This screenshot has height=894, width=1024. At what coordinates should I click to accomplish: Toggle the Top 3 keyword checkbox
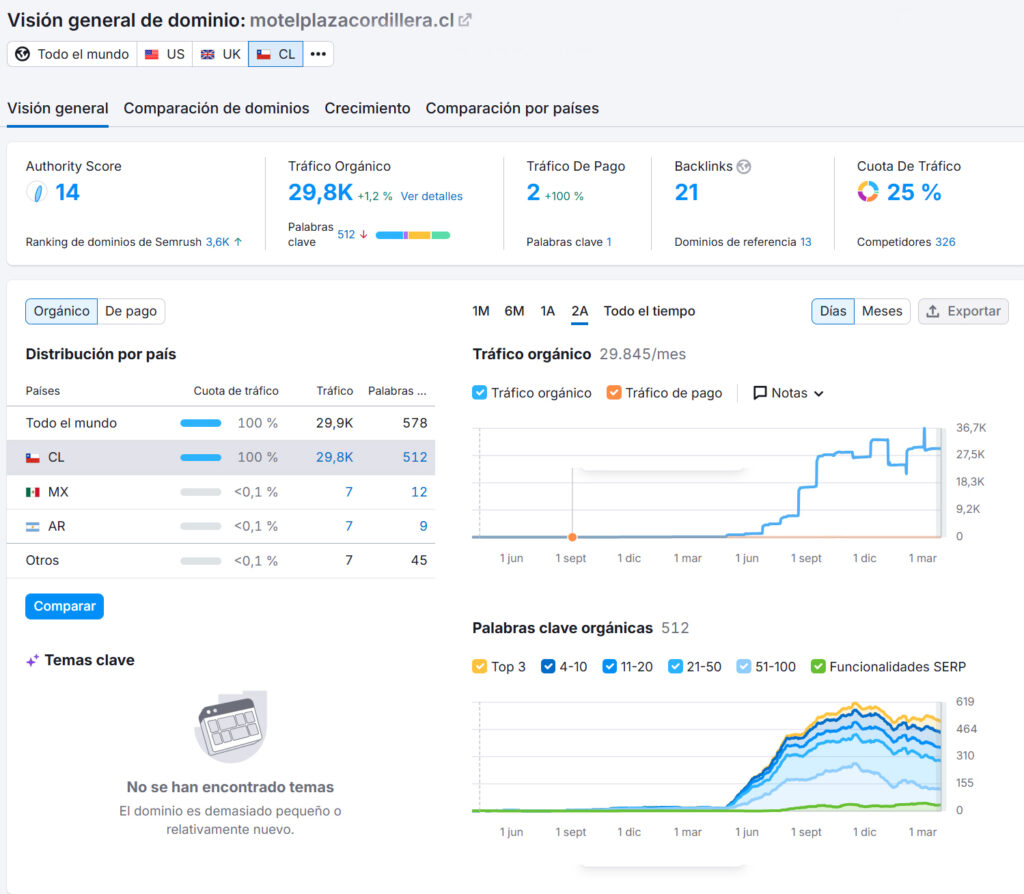(479, 667)
